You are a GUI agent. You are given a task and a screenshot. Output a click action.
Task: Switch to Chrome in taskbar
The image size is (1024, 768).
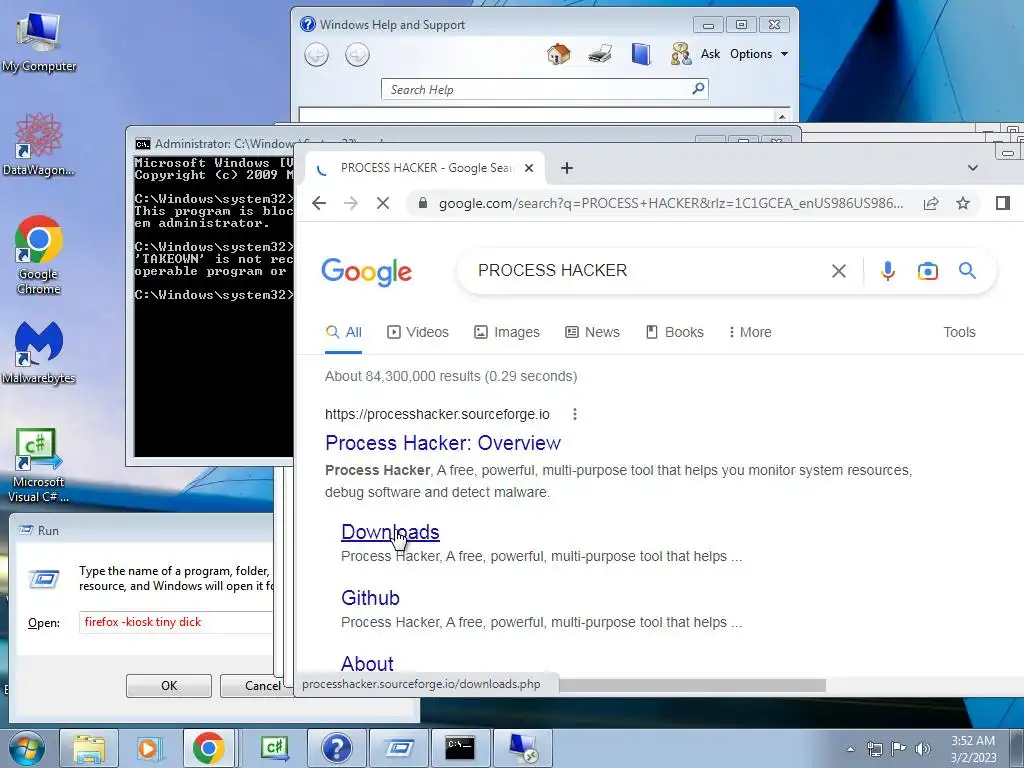pyautogui.click(x=208, y=748)
